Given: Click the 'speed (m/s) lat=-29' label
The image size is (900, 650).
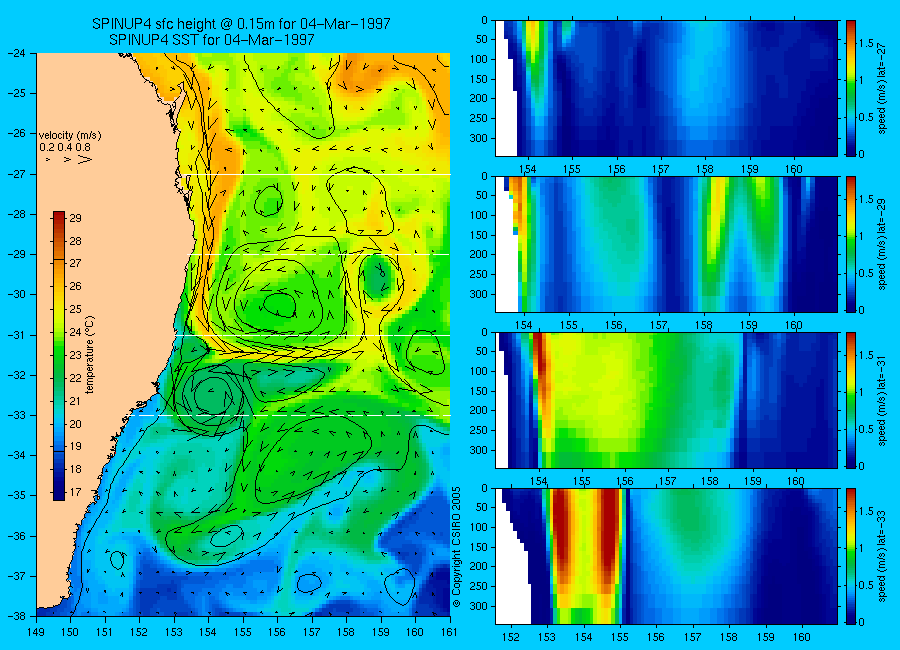Looking at the screenshot, I should click(x=883, y=244).
